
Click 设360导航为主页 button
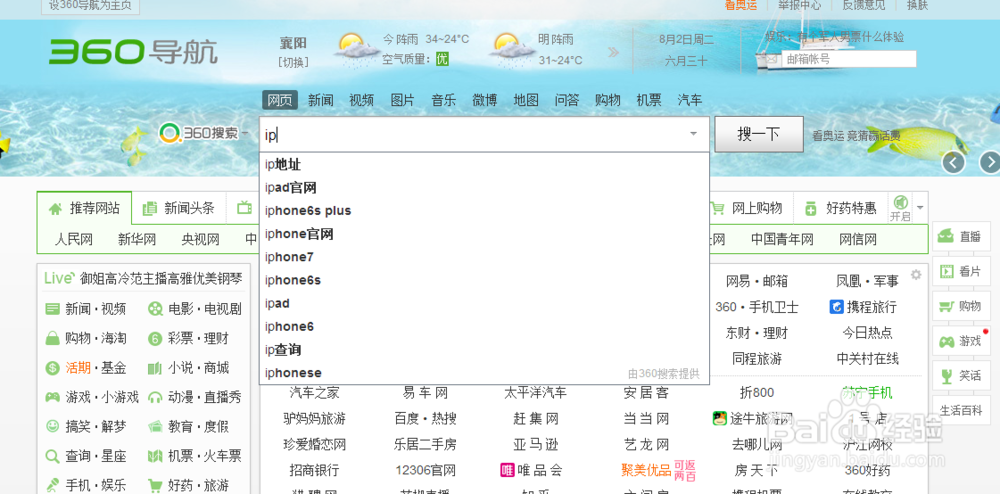pos(90,5)
